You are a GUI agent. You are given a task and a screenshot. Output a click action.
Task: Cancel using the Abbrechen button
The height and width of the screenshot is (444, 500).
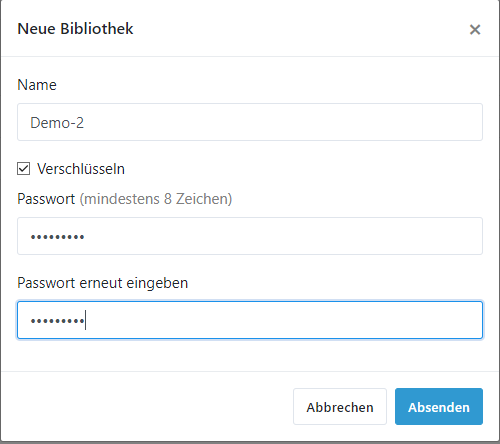pyautogui.click(x=340, y=406)
